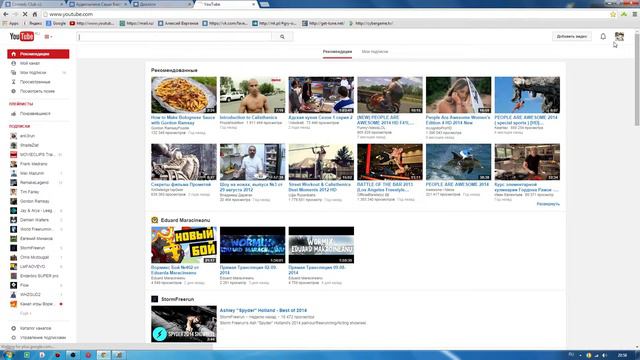
Task: Open the MOVIECLIPS Trailers subscription
Action: (x=38, y=155)
